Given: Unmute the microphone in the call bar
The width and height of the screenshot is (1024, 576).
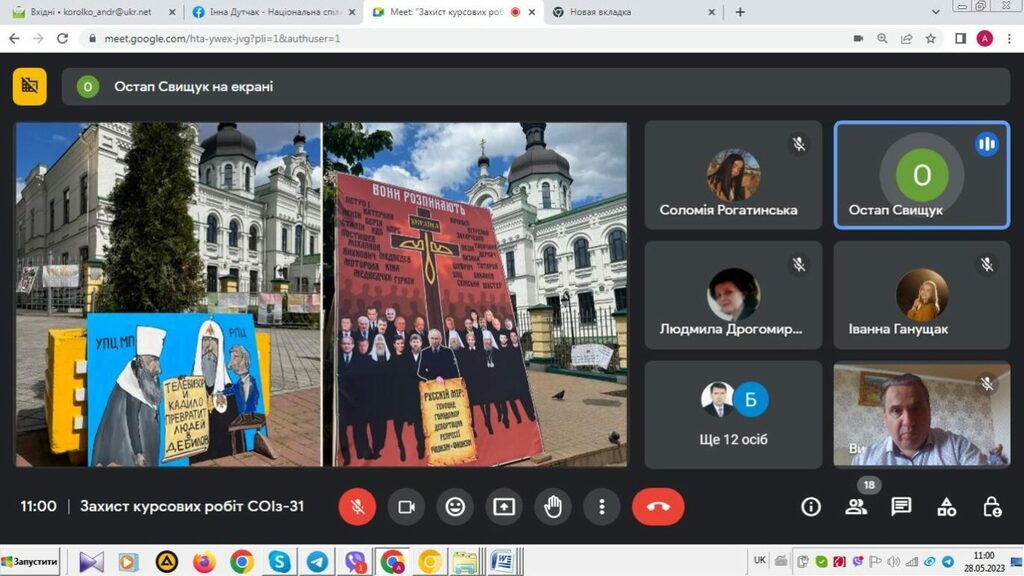Looking at the screenshot, I should [x=357, y=507].
